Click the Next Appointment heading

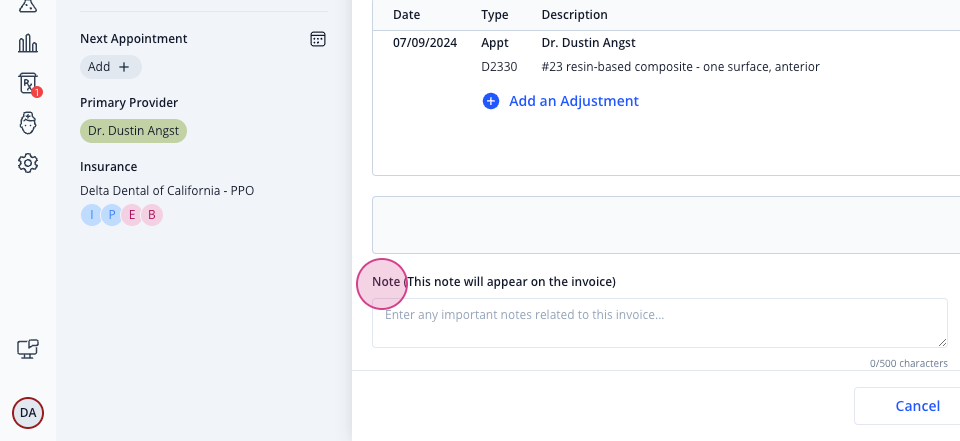(133, 39)
